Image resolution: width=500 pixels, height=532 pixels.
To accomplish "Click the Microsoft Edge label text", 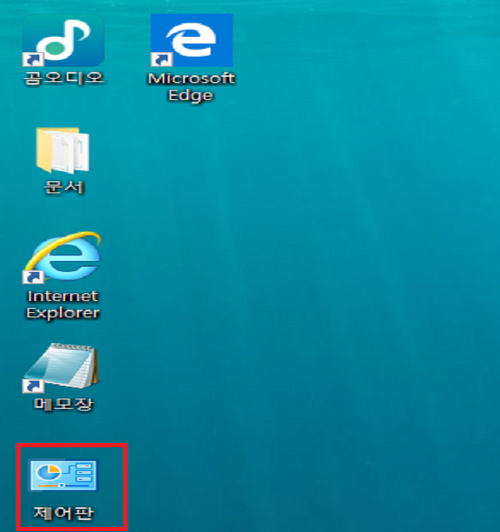I will point(191,87).
